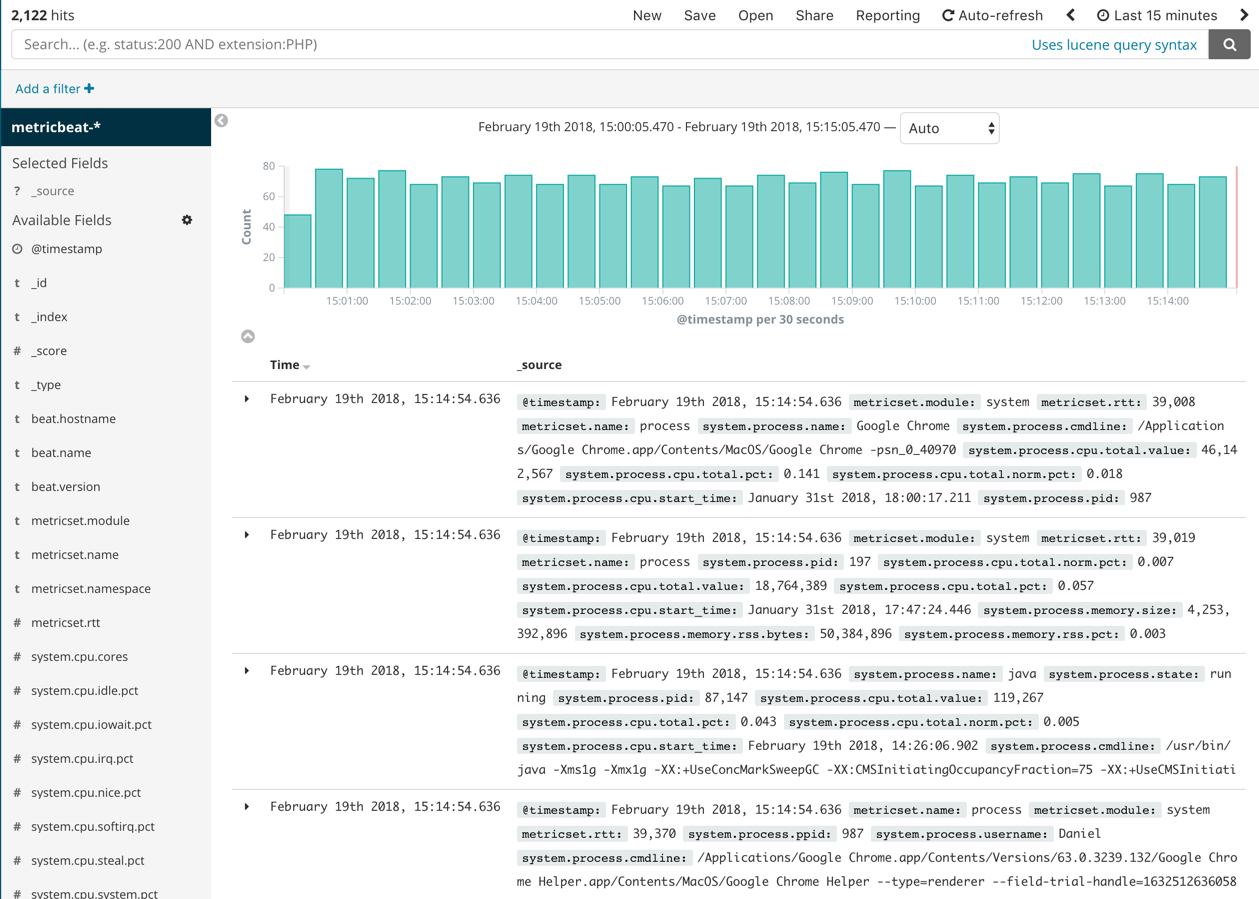The height and width of the screenshot is (899, 1259).
Task: Click Open in the top menu
Action: (x=755, y=15)
